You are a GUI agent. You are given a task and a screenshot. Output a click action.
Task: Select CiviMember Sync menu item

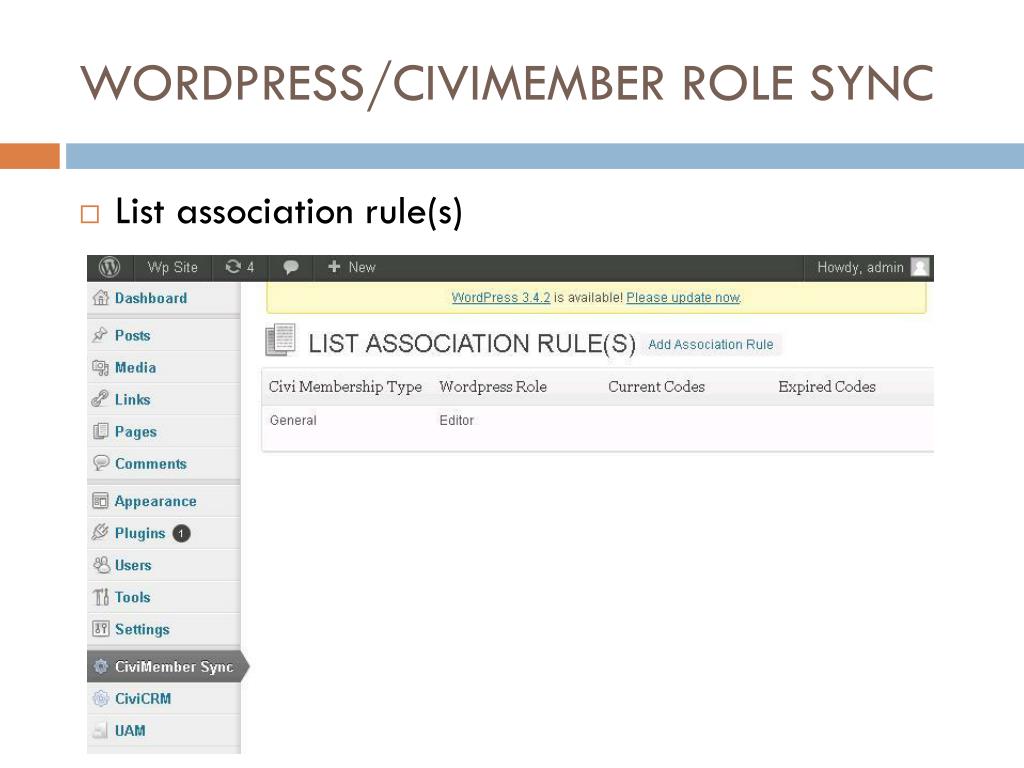point(174,667)
